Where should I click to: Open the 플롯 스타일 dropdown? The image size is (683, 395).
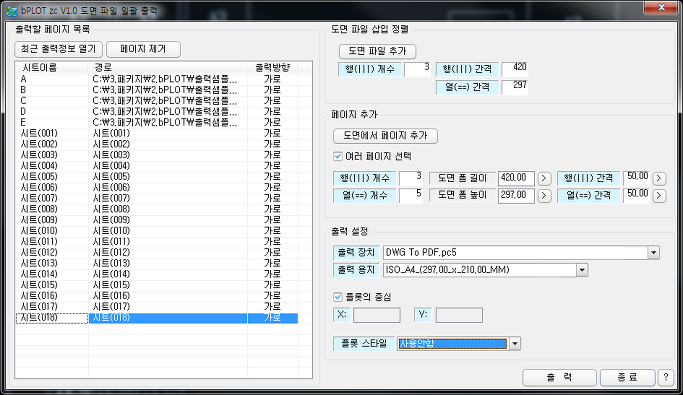pyautogui.click(x=514, y=344)
